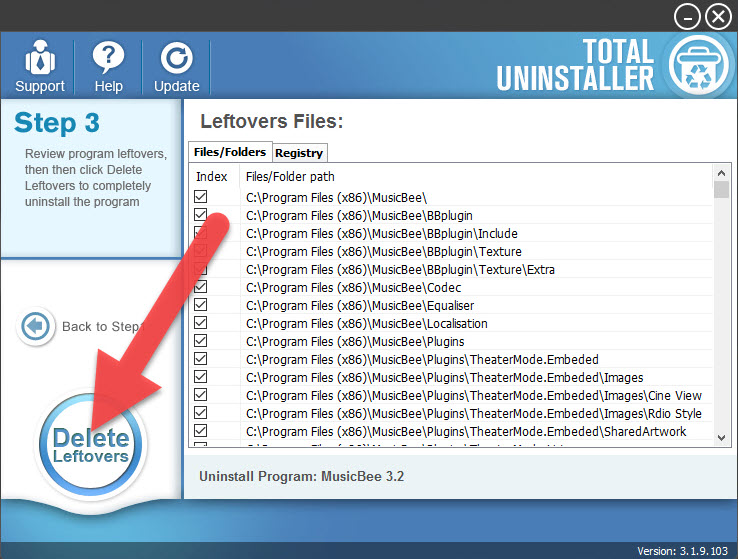738x559 pixels.
Task: Select the path ending in MusicBee\Codec
Action: tap(353, 287)
